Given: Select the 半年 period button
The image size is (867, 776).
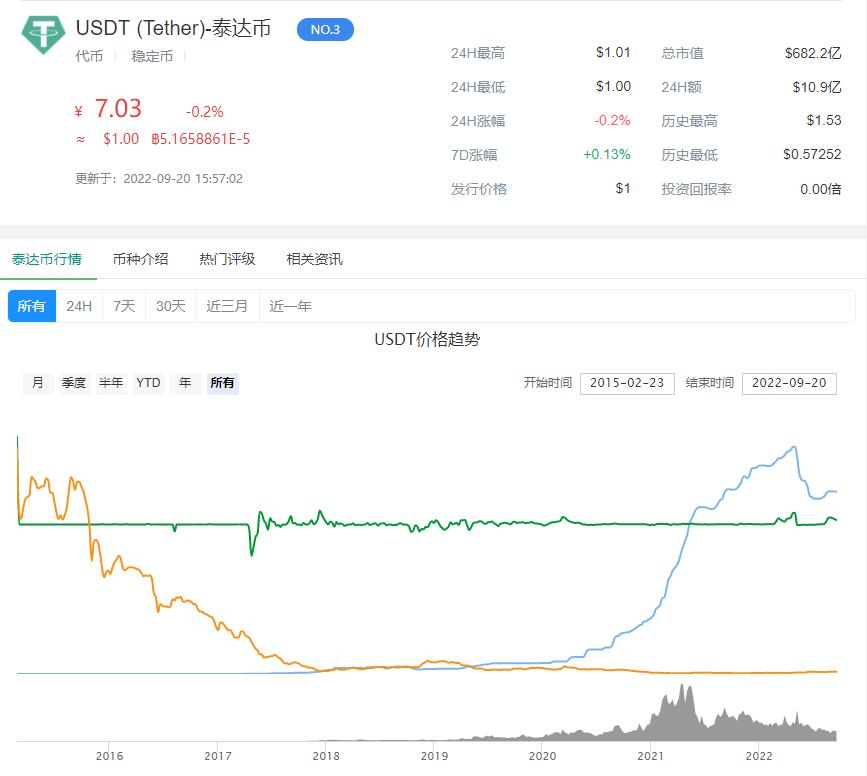Looking at the screenshot, I should point(111,383).
